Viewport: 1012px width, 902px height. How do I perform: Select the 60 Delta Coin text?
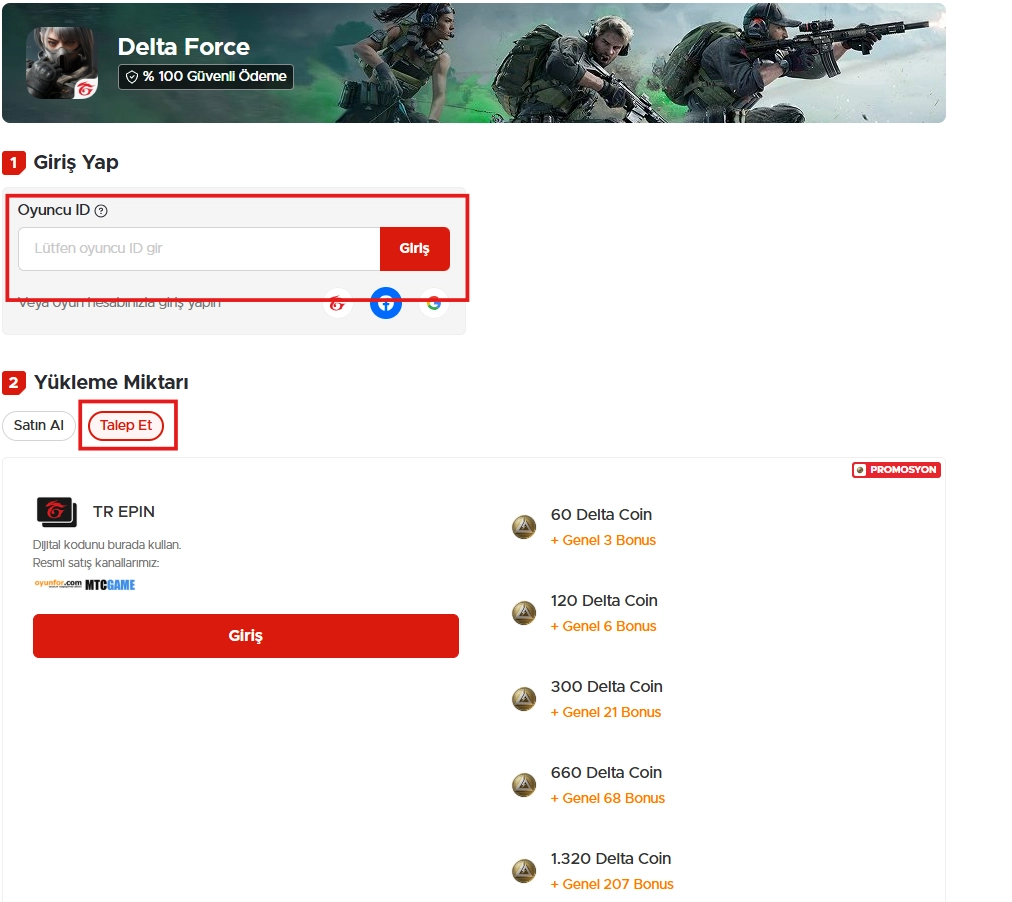(601, 514)
